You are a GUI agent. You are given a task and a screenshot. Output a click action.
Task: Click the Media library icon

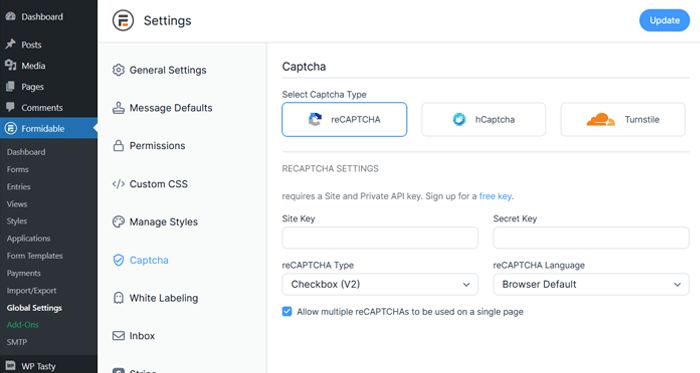tap(10, 65)
